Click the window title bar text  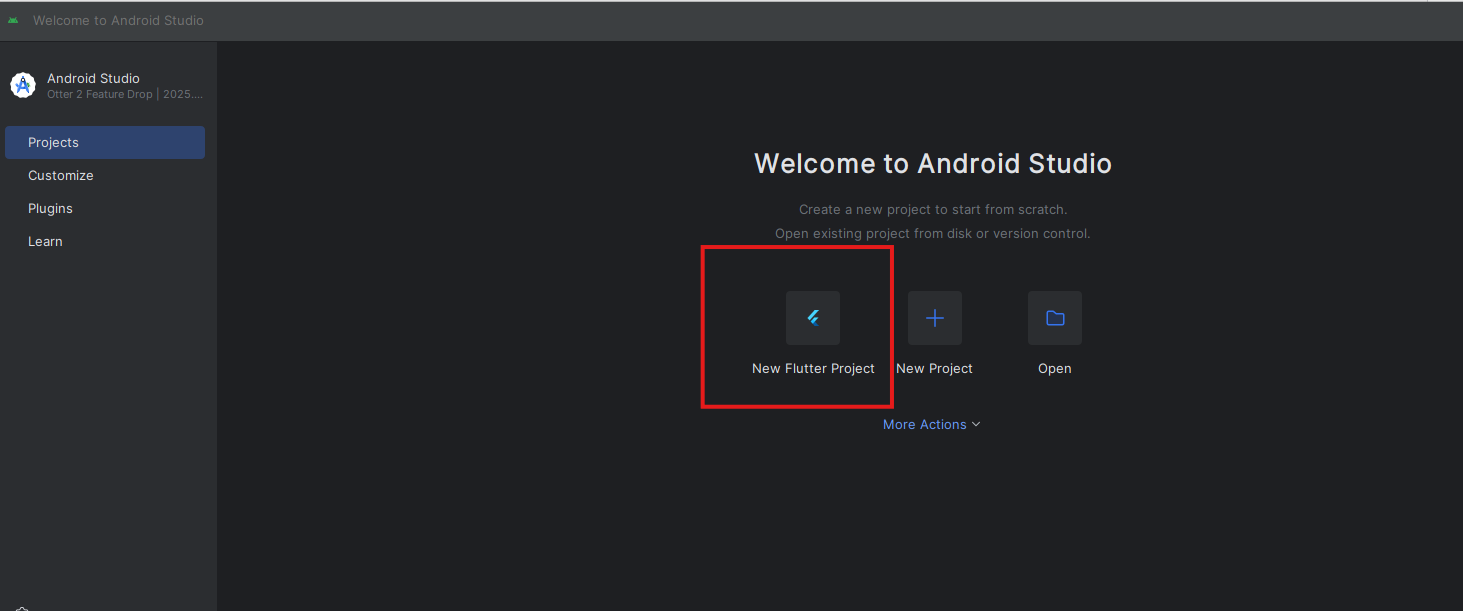coord(118,20)
